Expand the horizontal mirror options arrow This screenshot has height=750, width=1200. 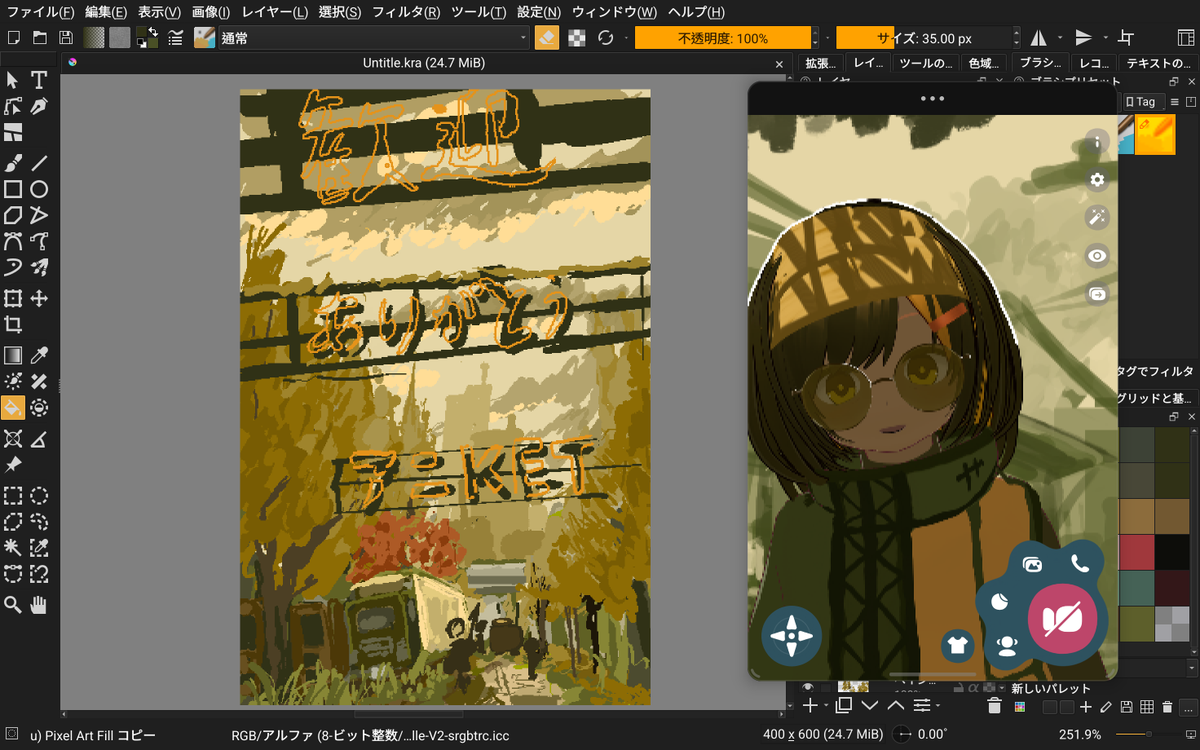(1059, 38)
